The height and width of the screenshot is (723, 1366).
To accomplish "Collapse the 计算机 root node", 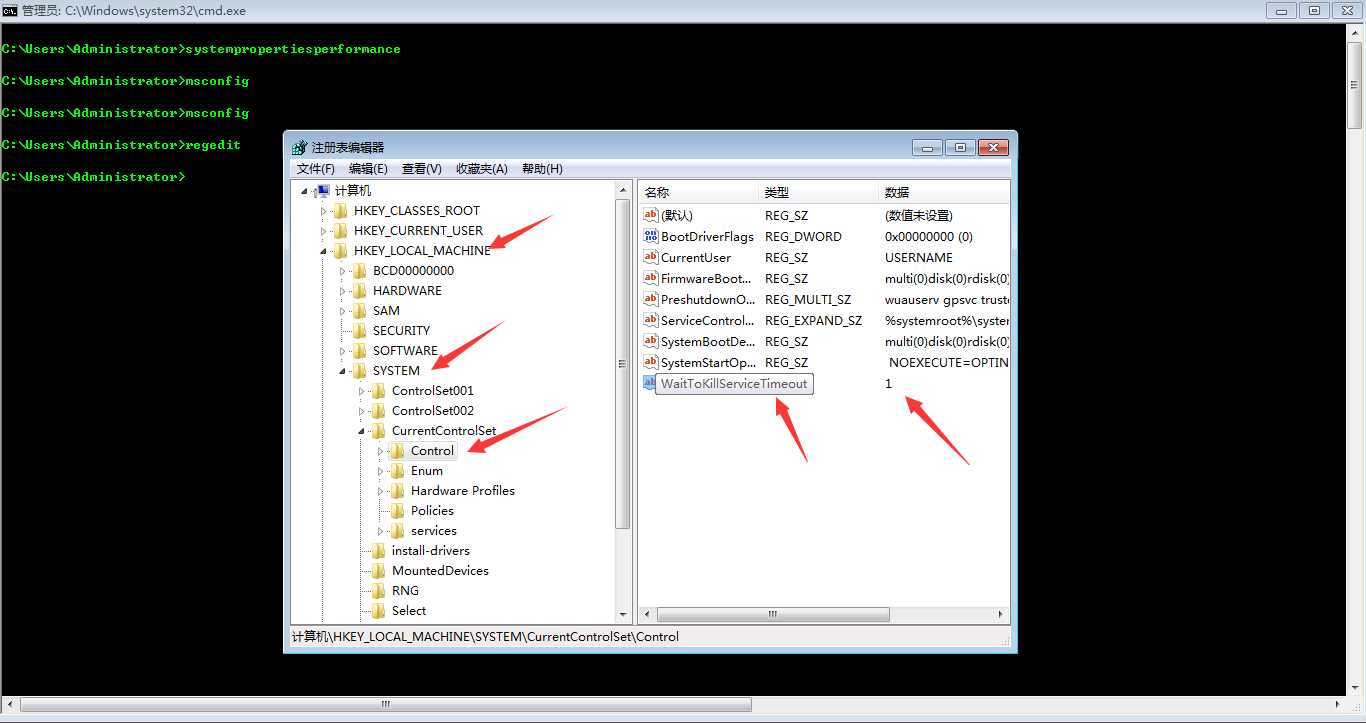I will pyautogui.click(x=304, y=190).
